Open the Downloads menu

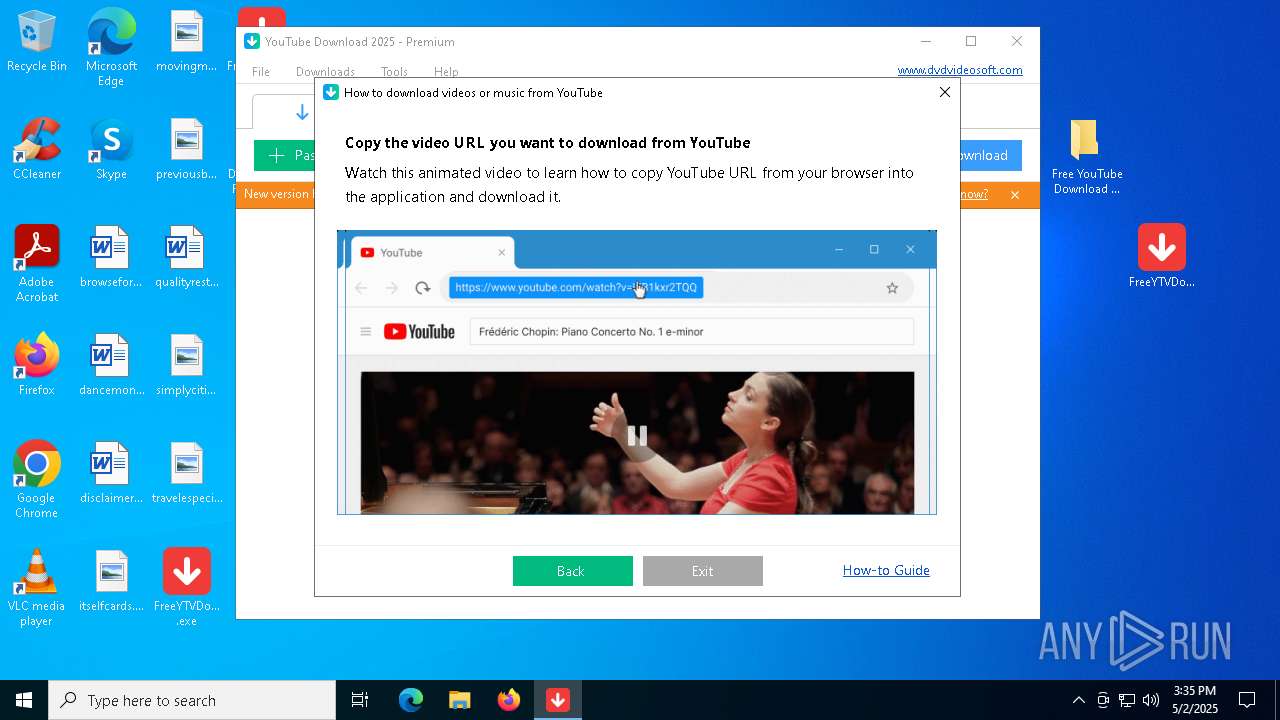point(325,72)
